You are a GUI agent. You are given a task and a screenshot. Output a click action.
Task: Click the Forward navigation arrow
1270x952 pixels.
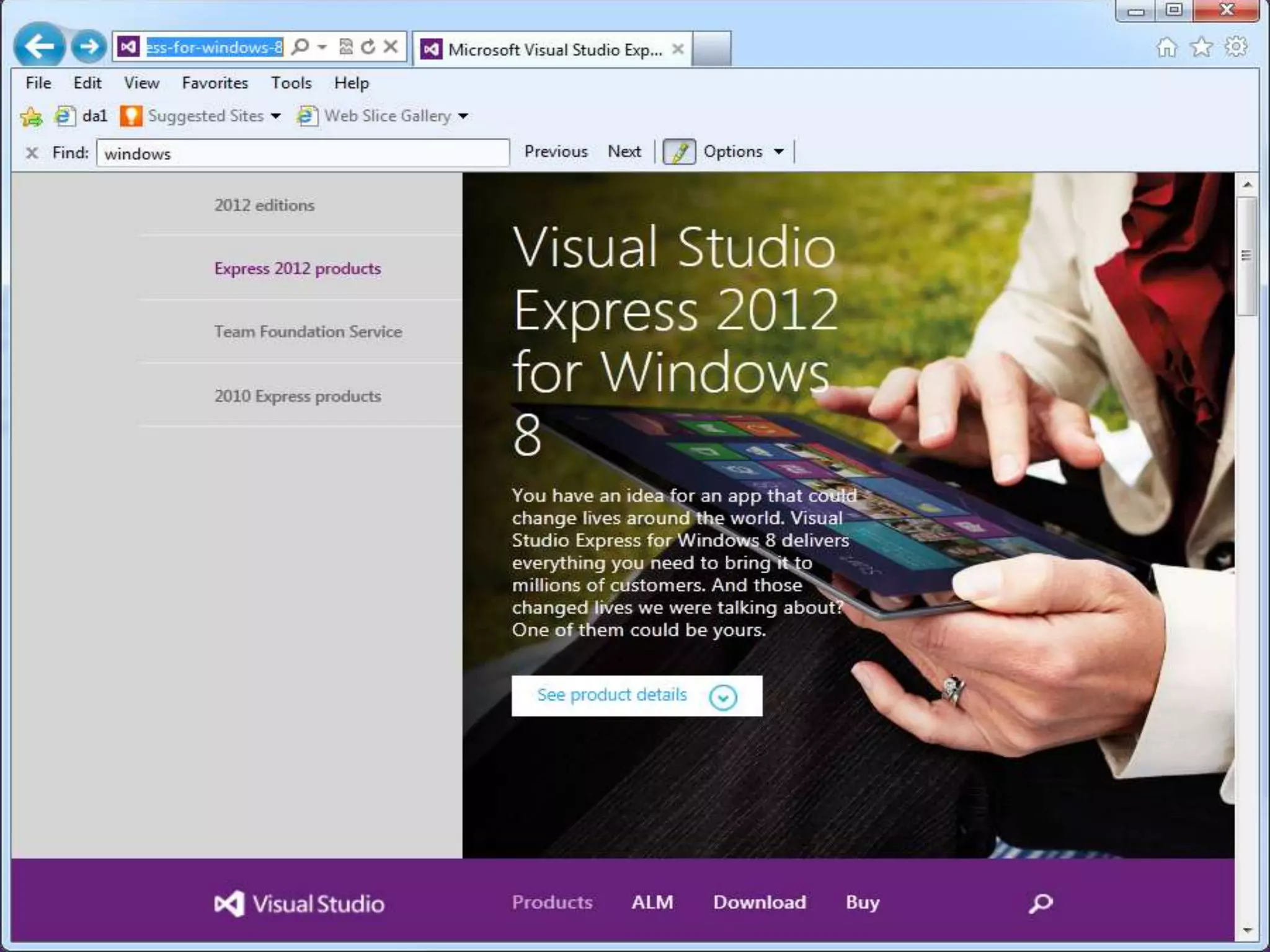point(89,46)
